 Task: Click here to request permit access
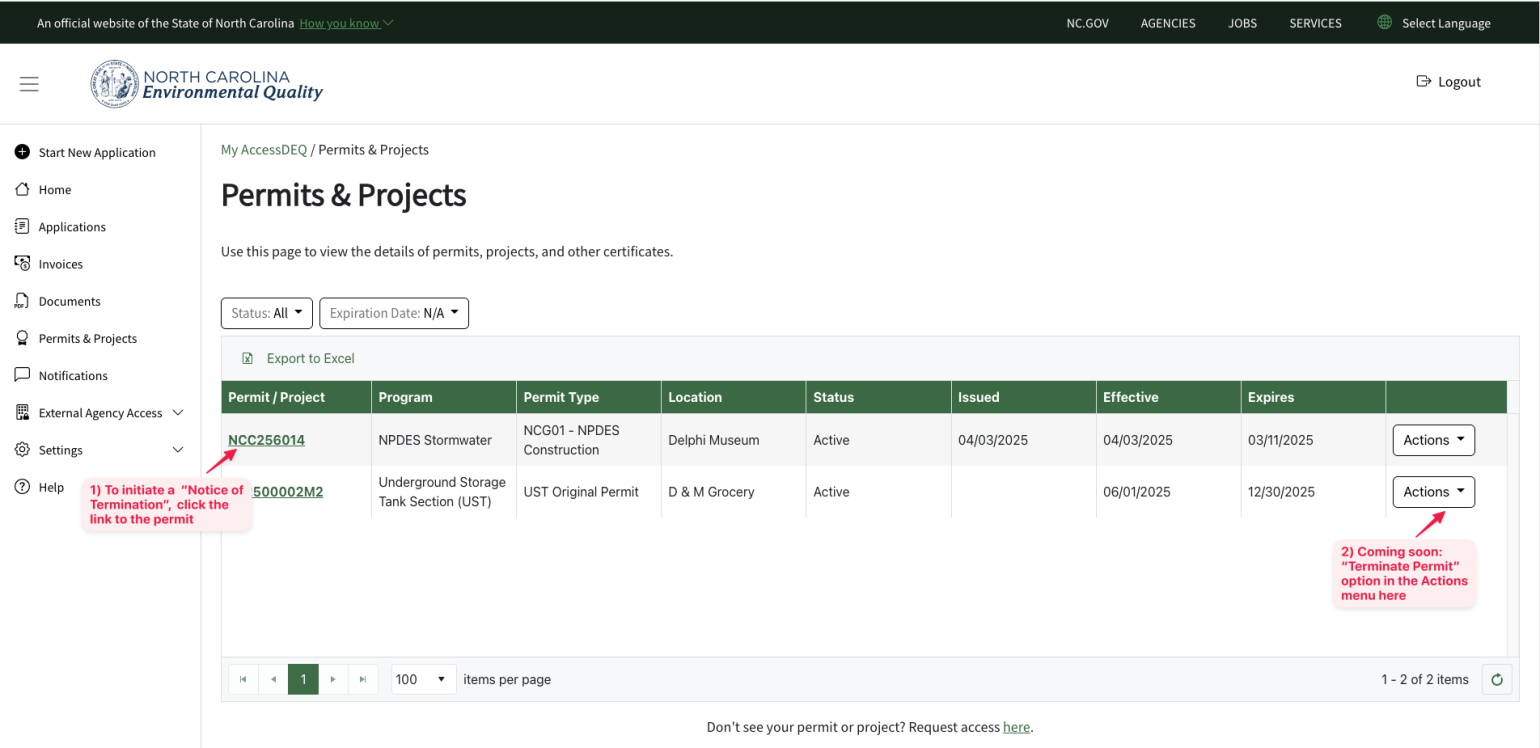point(1016,727)
